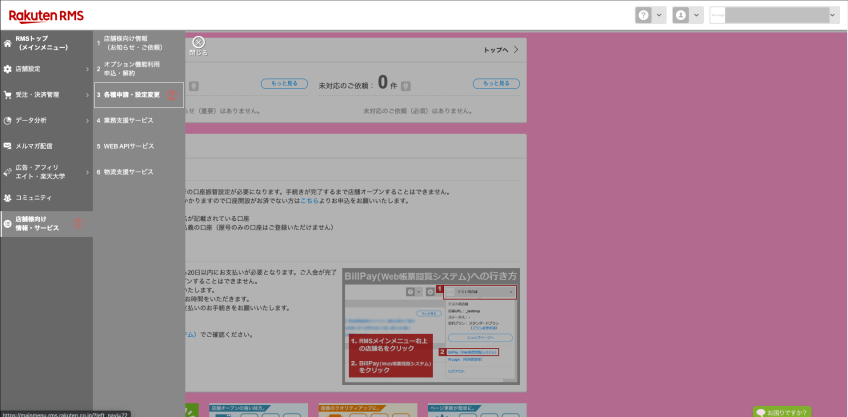
Task: Click the circular 閉じる close icon
Action: (x=198, y=41)
